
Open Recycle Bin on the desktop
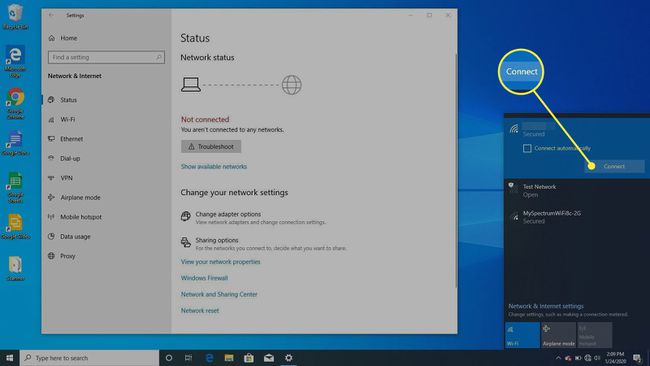[x=15, y=17]
